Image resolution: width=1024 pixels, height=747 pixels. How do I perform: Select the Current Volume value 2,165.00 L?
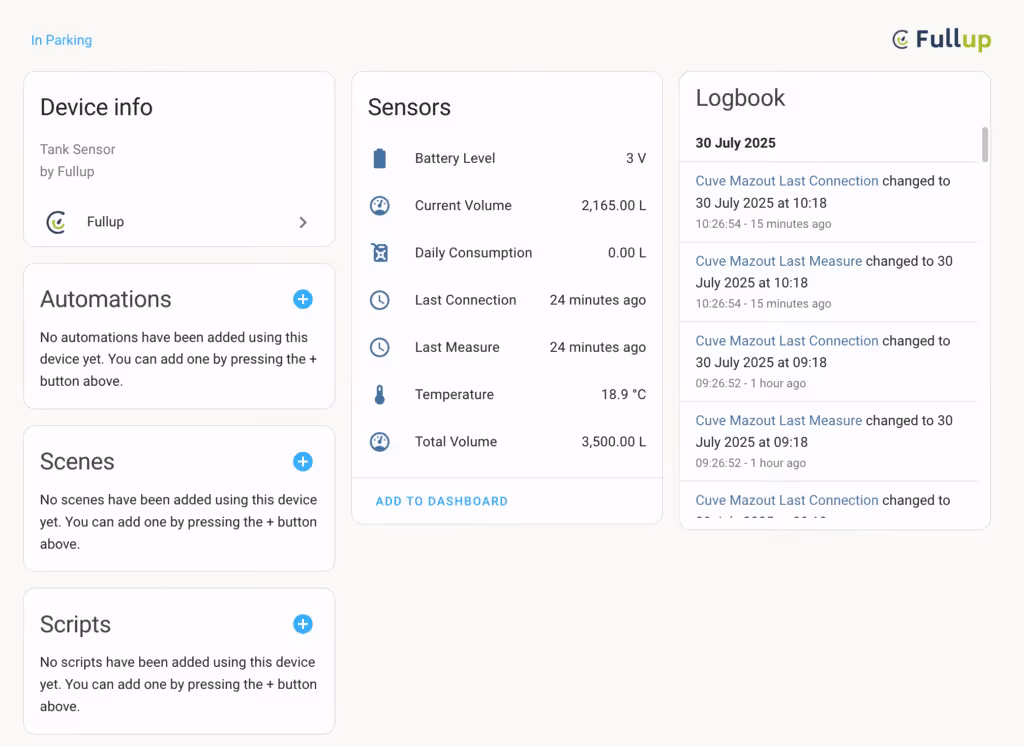[x=613, y=206]
